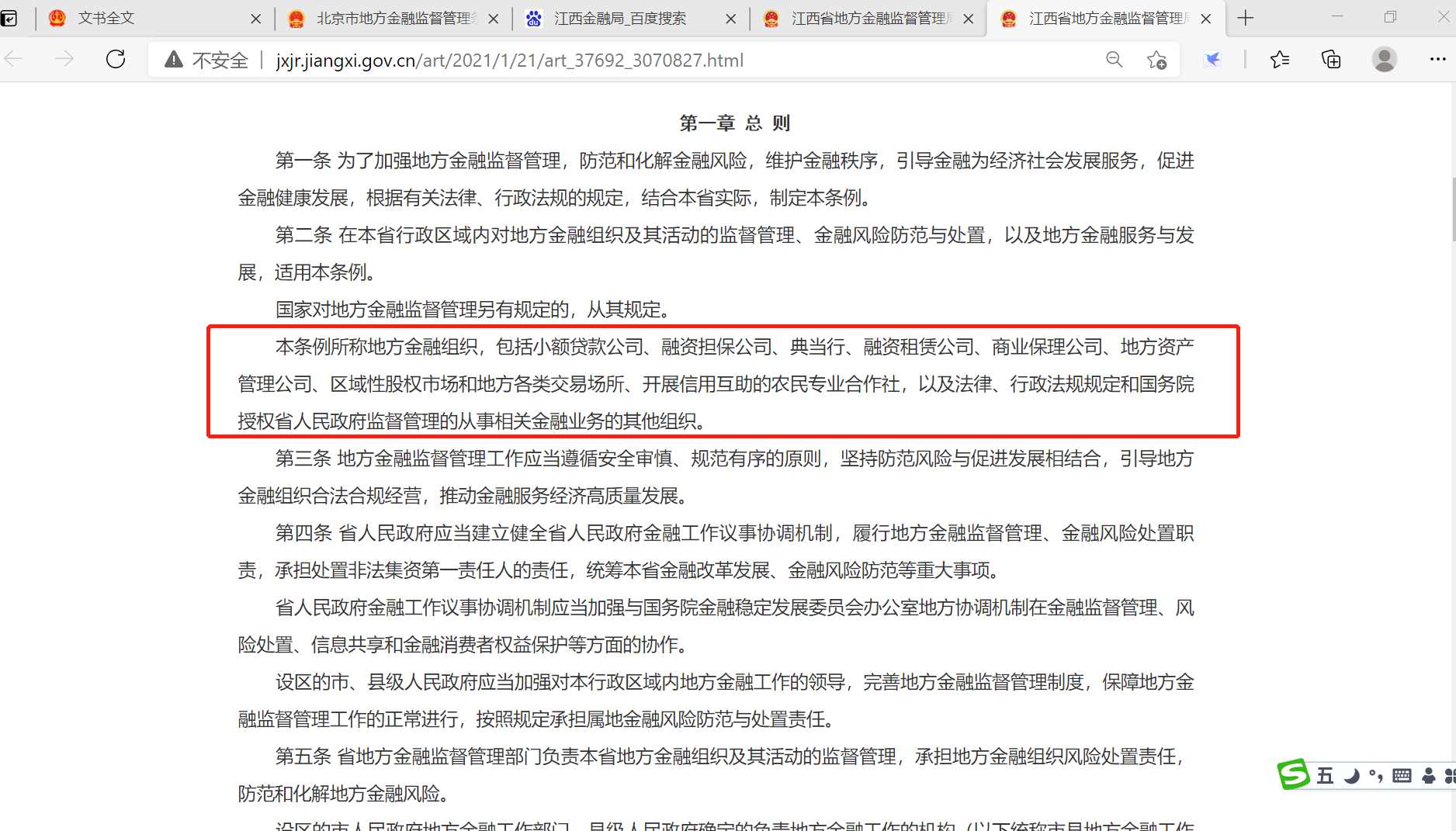Close the 北京市地方金融监督管理 tab
Image resolution: width=1456 pixels, height=831 pixels.
coord(494,19)
